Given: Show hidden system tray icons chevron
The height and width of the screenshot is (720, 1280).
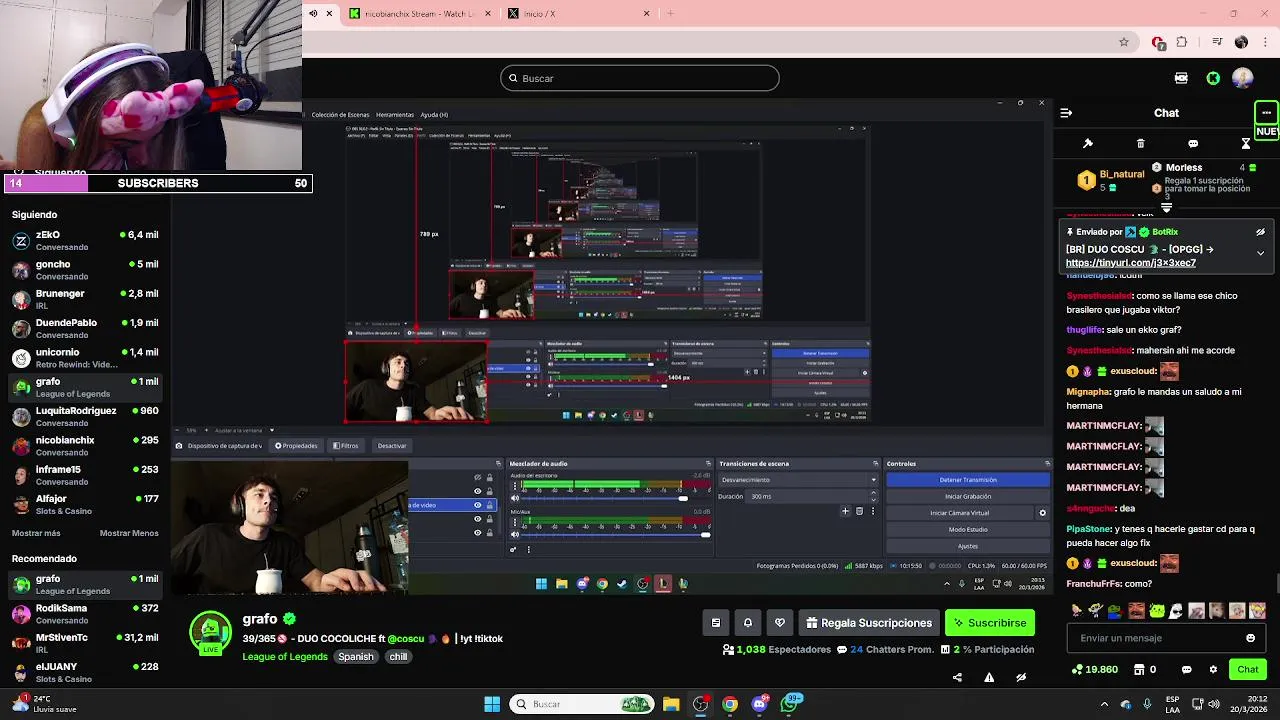Looking at the screenshot, I should point(1104,704).
